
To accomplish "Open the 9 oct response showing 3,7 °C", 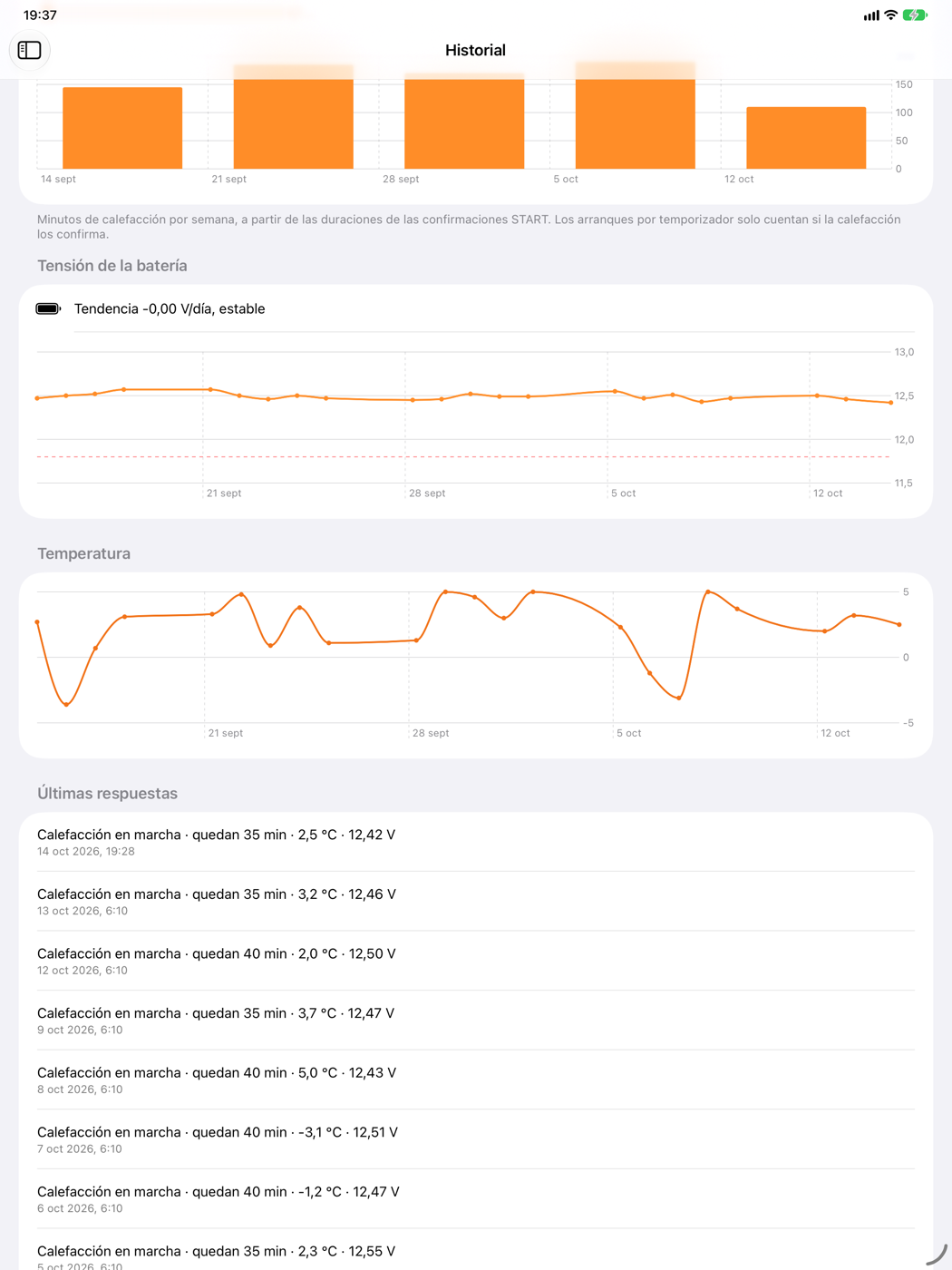I will [x=476, y=1021].
